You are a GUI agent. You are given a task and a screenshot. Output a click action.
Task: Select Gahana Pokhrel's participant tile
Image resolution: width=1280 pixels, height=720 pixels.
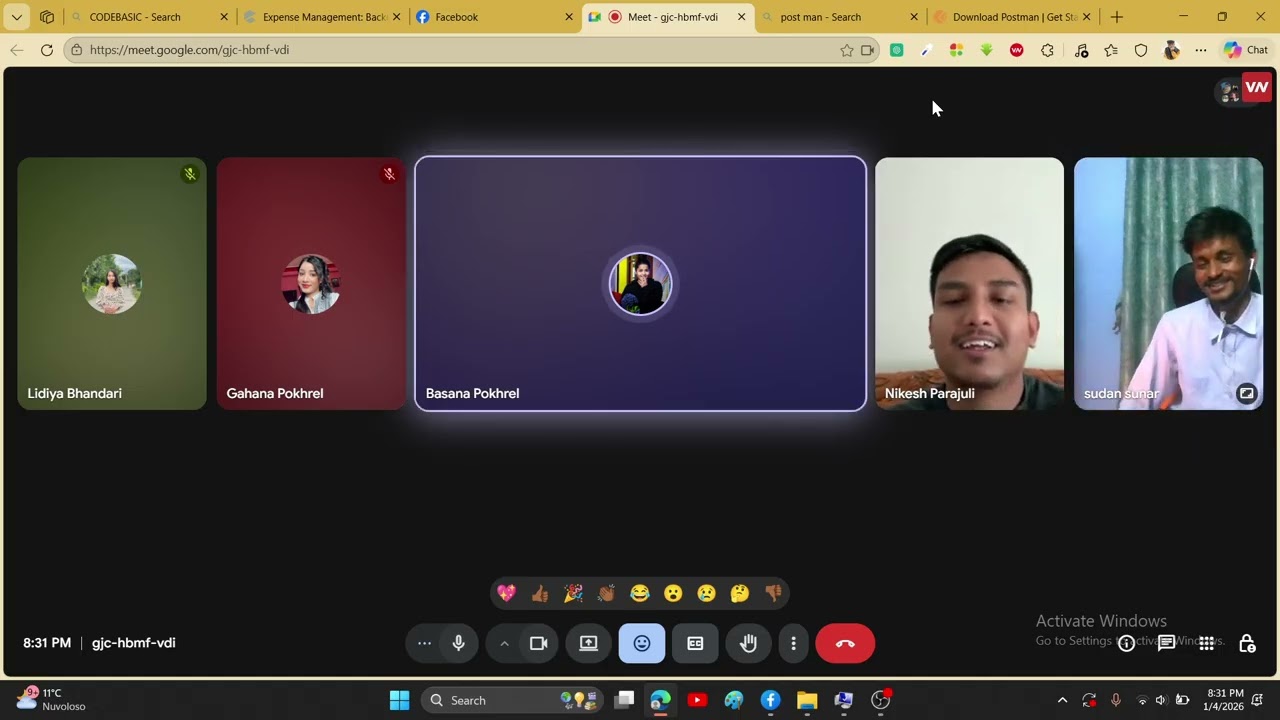click(x=311, y=283)
